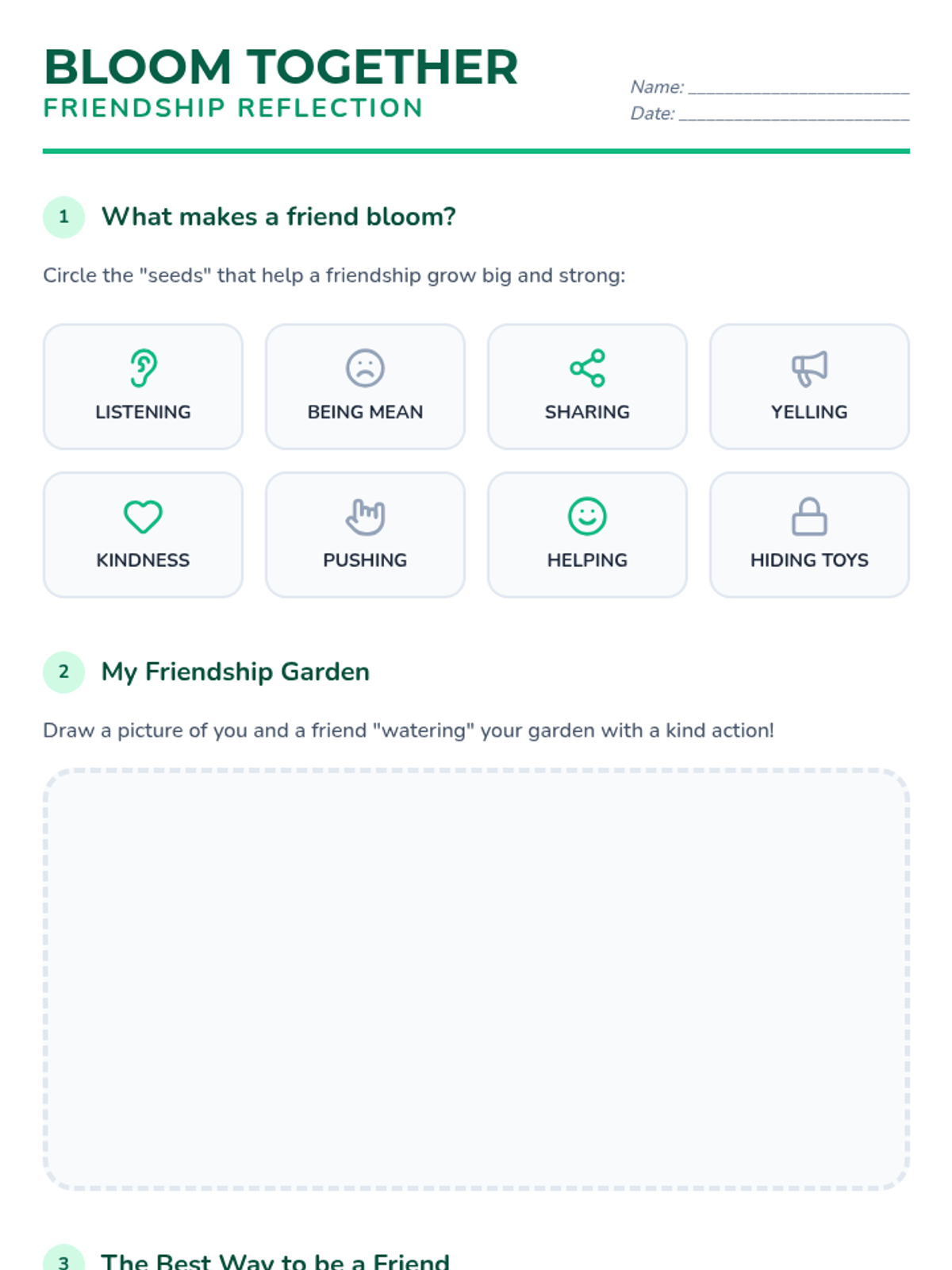
Task: Select the LISTENING label text
Action: pyautogui.click(x=143, y=412)
